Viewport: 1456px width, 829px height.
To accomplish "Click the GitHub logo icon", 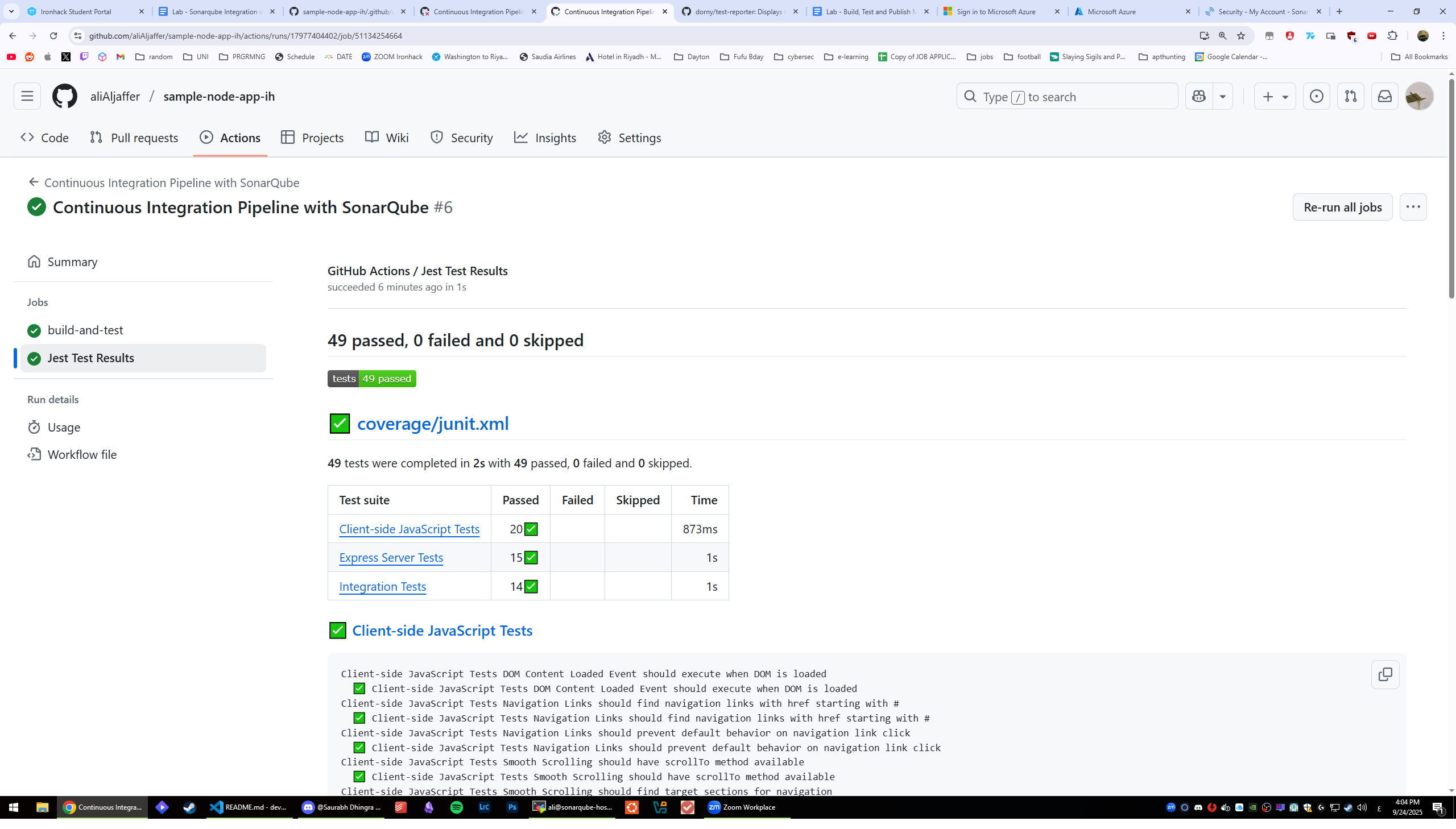I will [x=64, y=96].
